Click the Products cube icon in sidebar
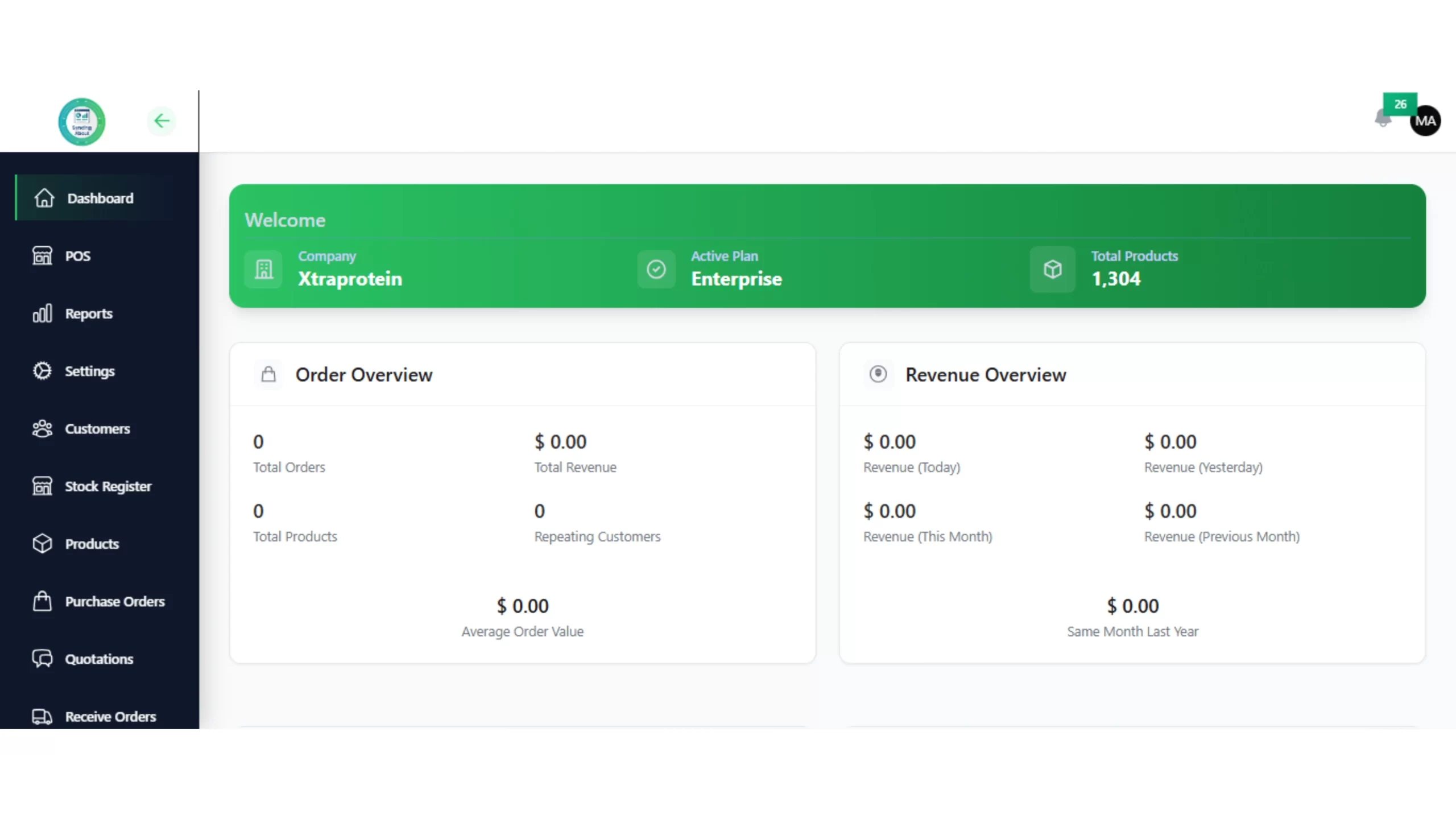 click(x=42, y=544)
